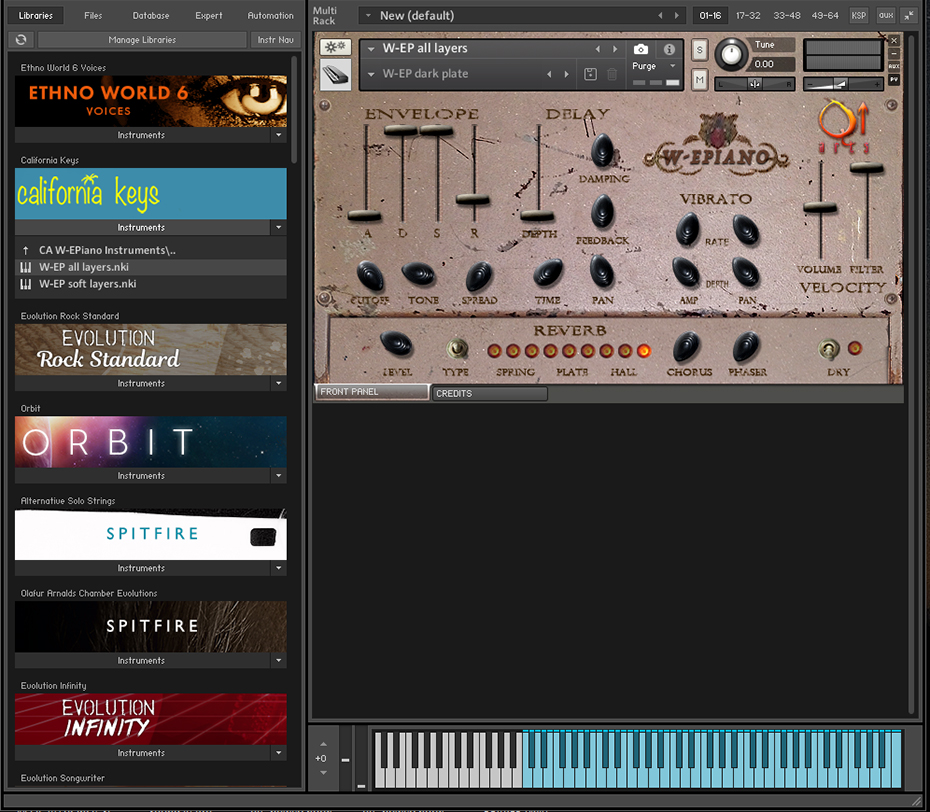Click the ORBIT library banner
This screenshot has width=930, height=812.
click(151, 442)
